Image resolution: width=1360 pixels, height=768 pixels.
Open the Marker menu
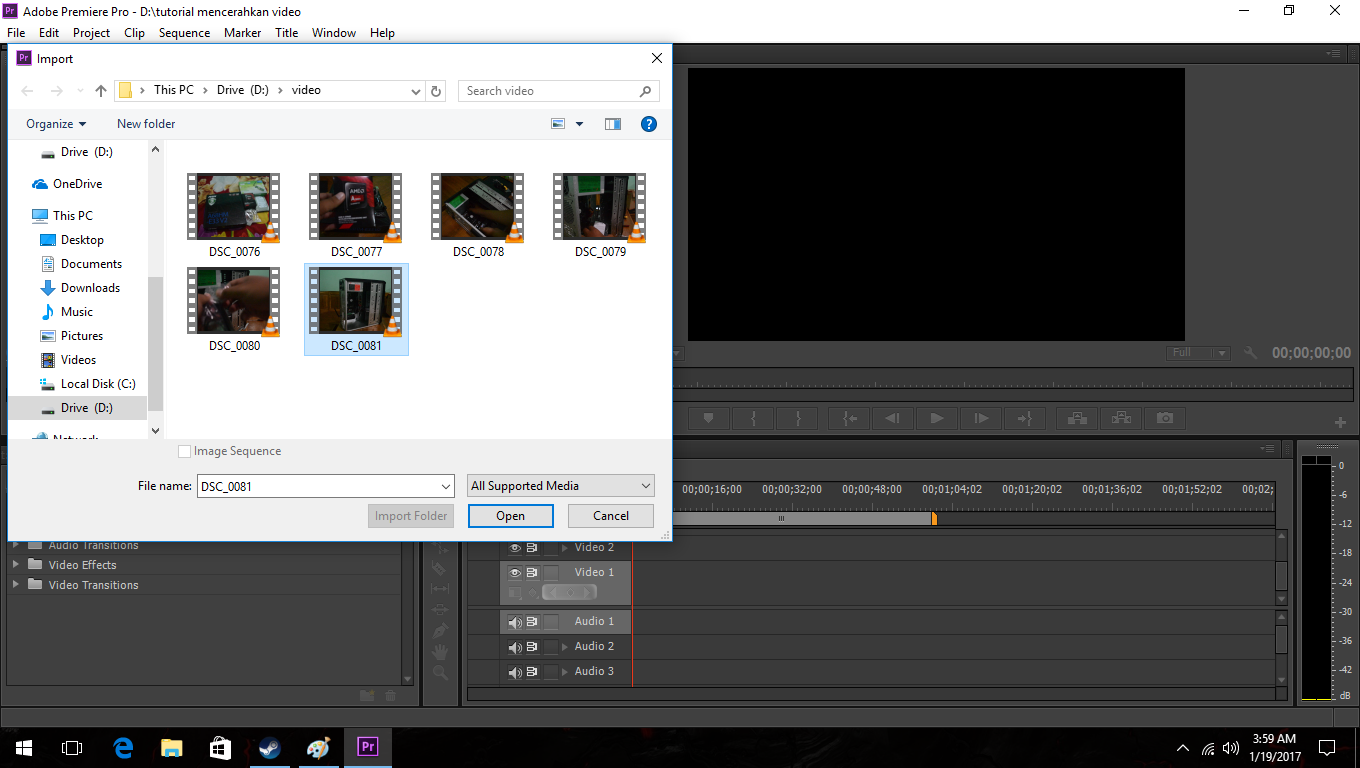(243, 33)
